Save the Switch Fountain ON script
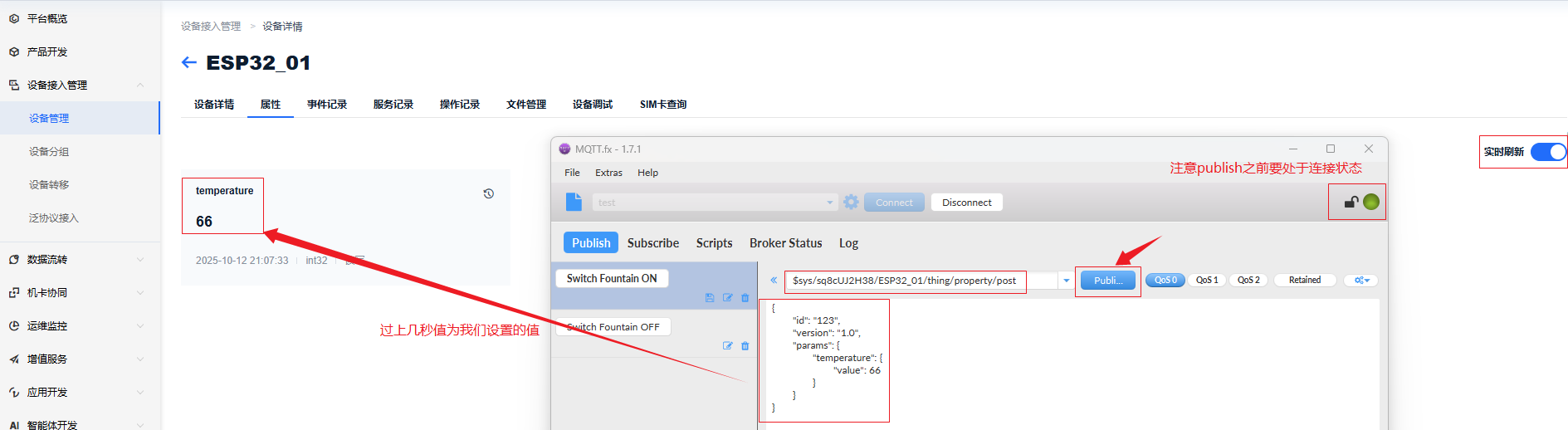Screen dimensions: 1568x430 (710, 297)
